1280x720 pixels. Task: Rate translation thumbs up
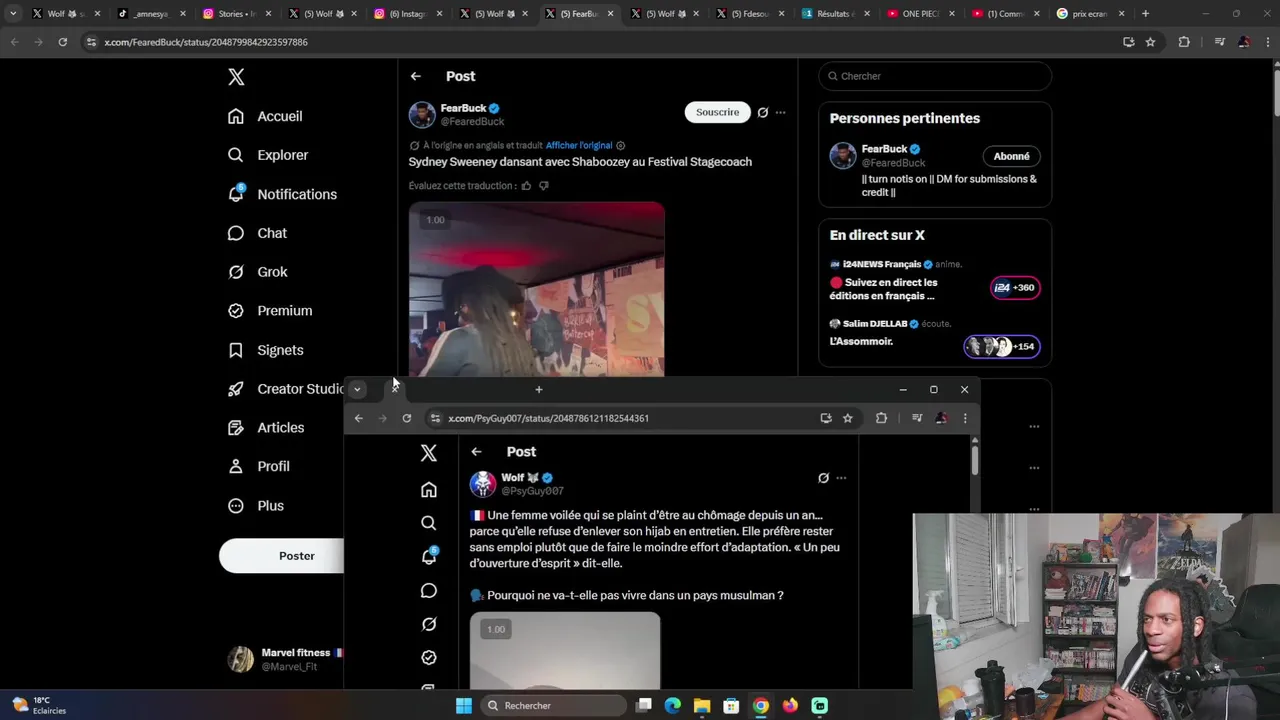coord(526,186)
